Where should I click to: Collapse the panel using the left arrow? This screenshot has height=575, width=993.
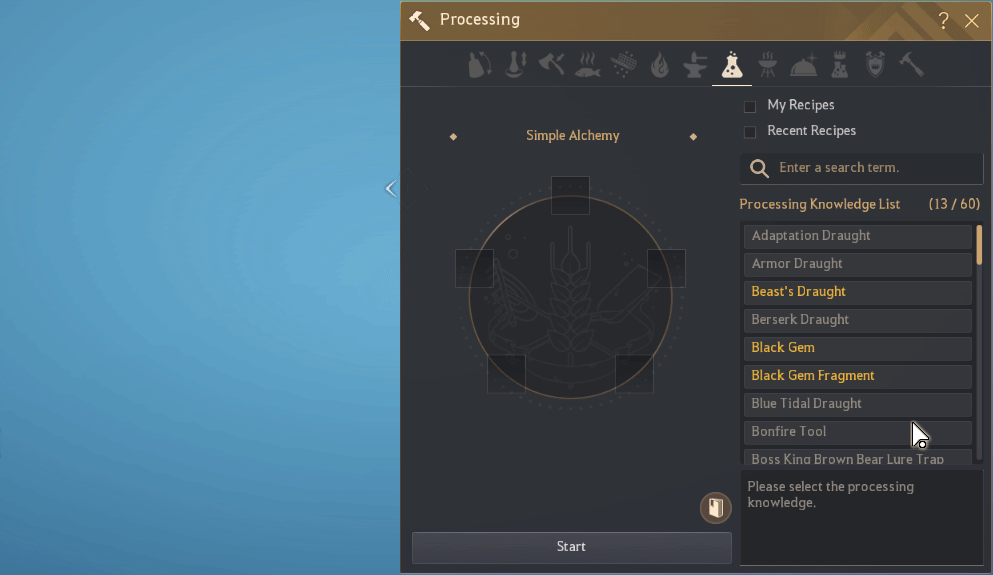[x=390, y=188]
